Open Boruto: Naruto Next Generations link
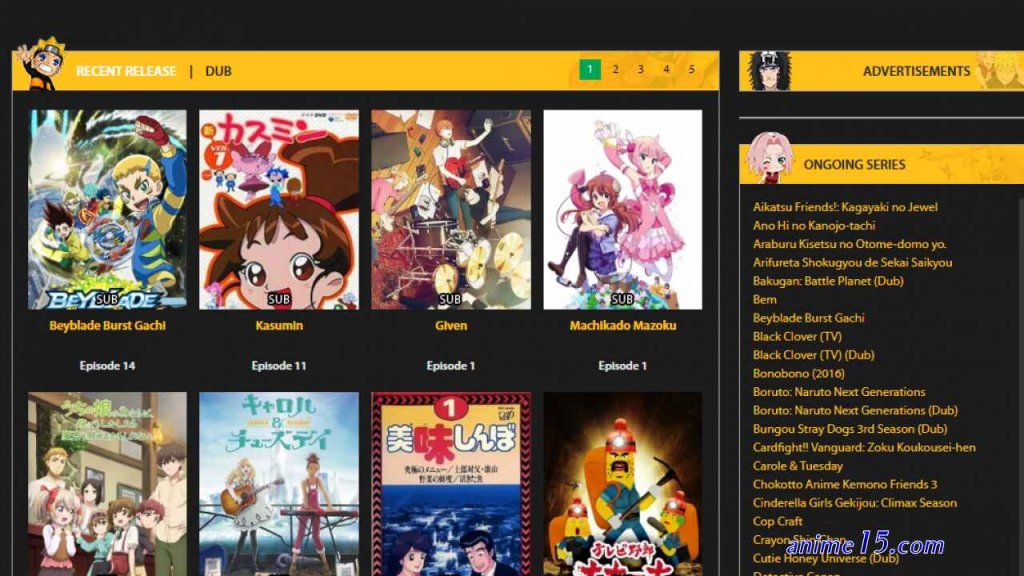The width and height of the screenshot is (1024, 576). 839,392
